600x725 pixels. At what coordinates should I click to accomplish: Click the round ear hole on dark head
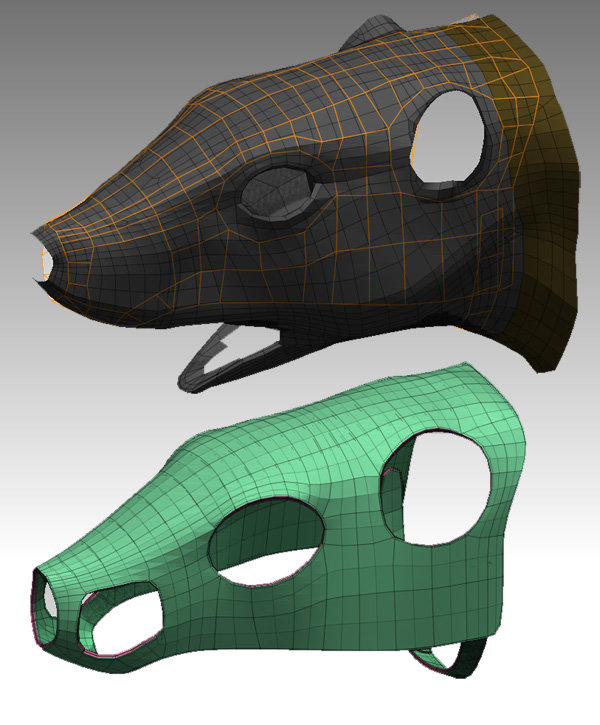click(x=447, y=136)
